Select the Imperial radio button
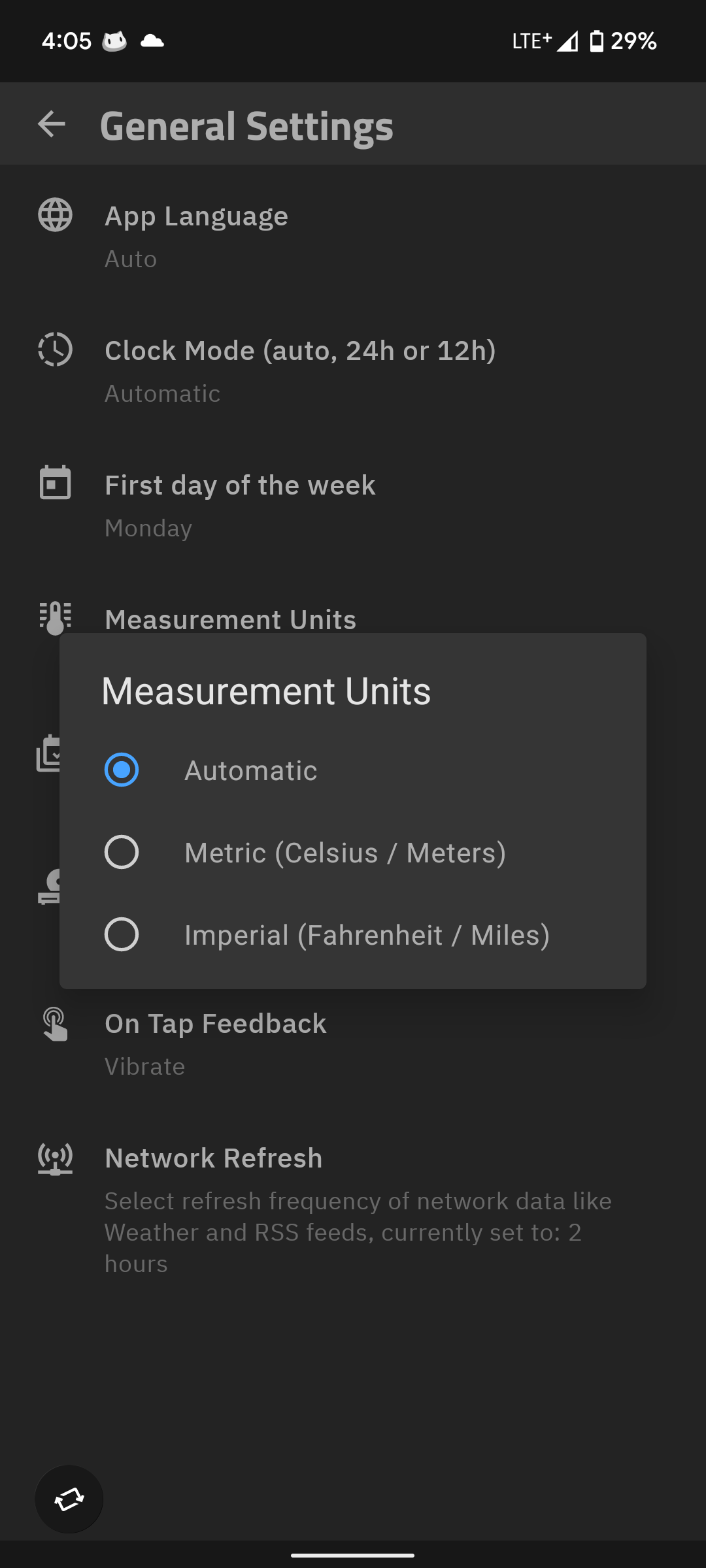The width and height of the screenshot is (706, 1568). coord(122,934)
